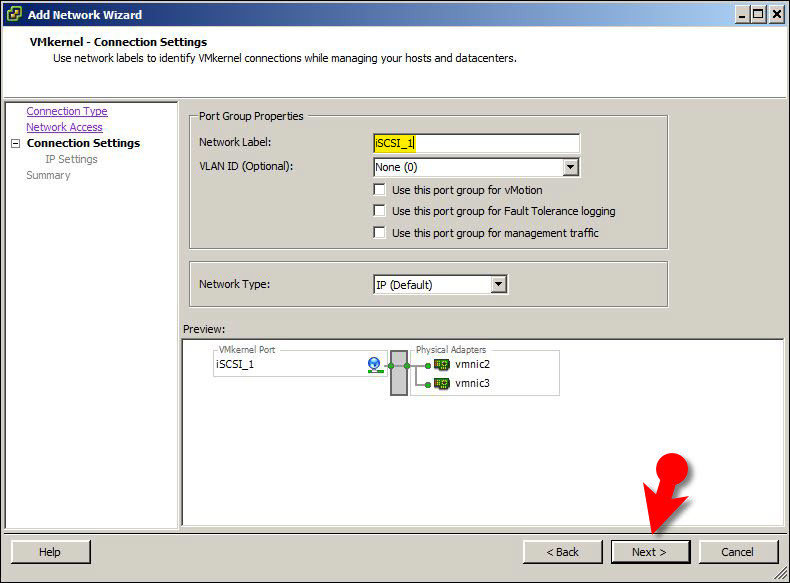Enable vMotion for this port group

coord(379,189)
